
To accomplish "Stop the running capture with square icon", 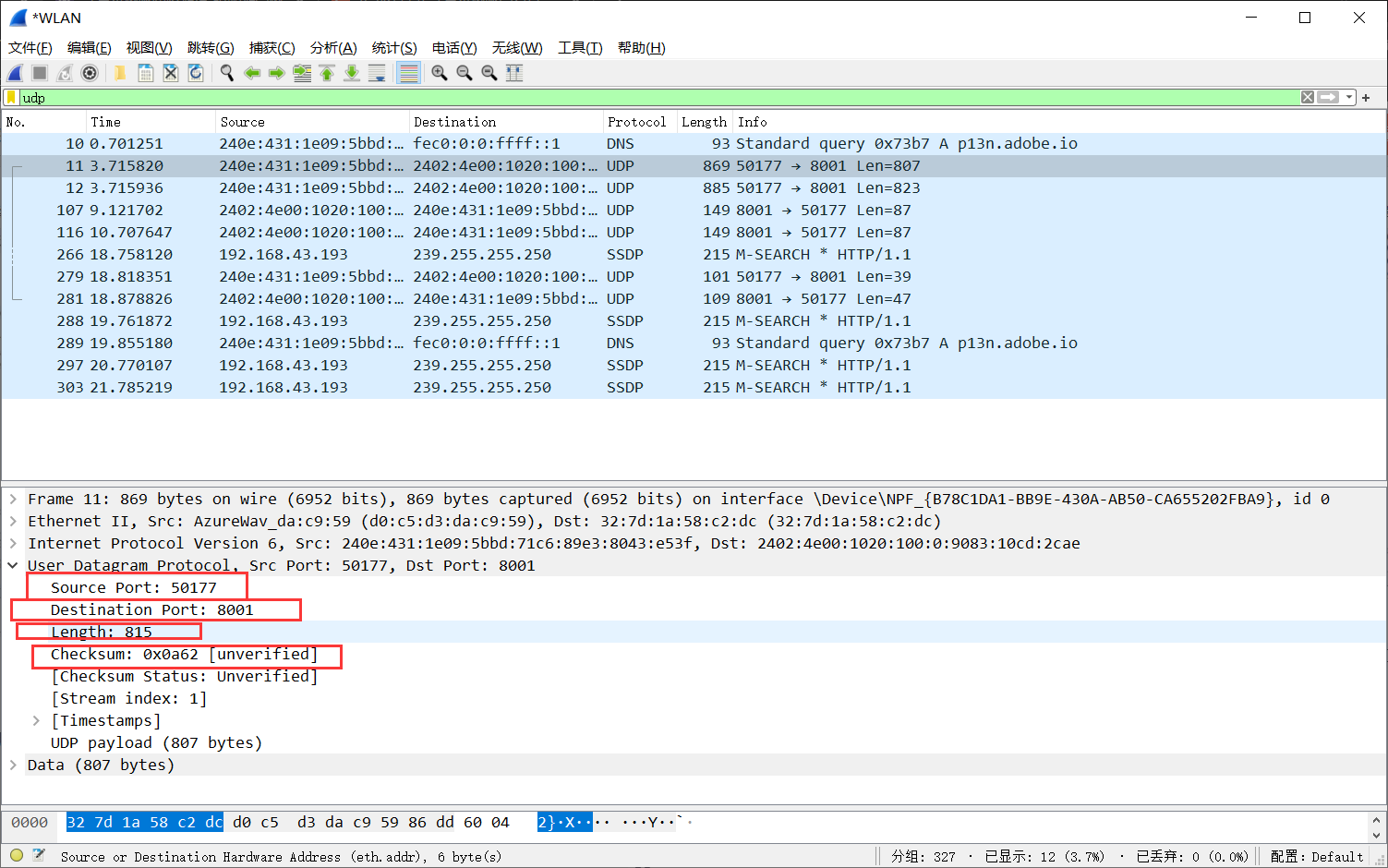I will (x=40, y=73).
